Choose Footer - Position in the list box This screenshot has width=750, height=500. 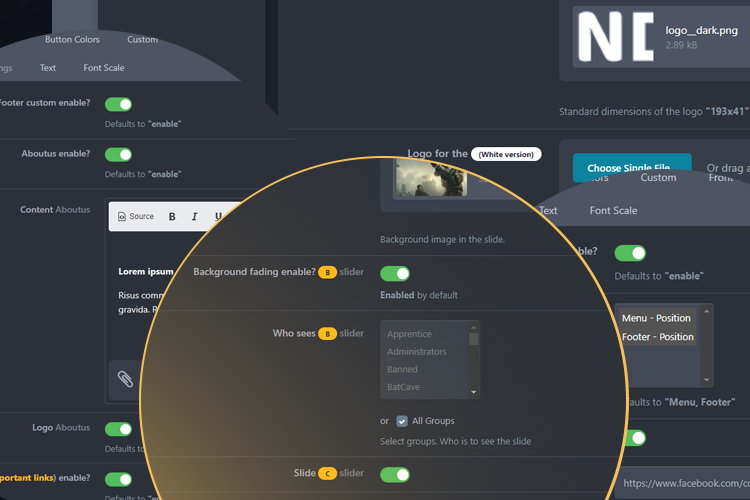click(x=657, y=337)
